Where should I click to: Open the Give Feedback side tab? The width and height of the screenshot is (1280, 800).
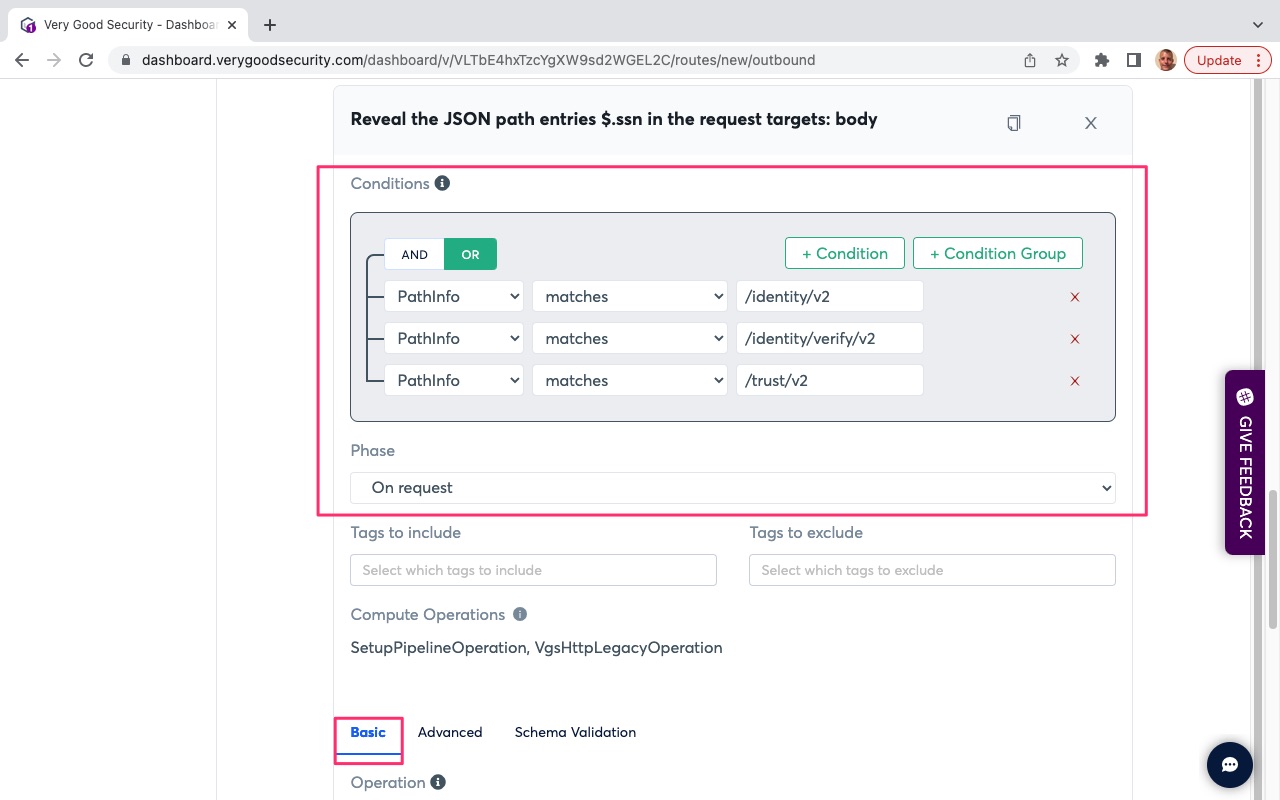point(1245,462)
